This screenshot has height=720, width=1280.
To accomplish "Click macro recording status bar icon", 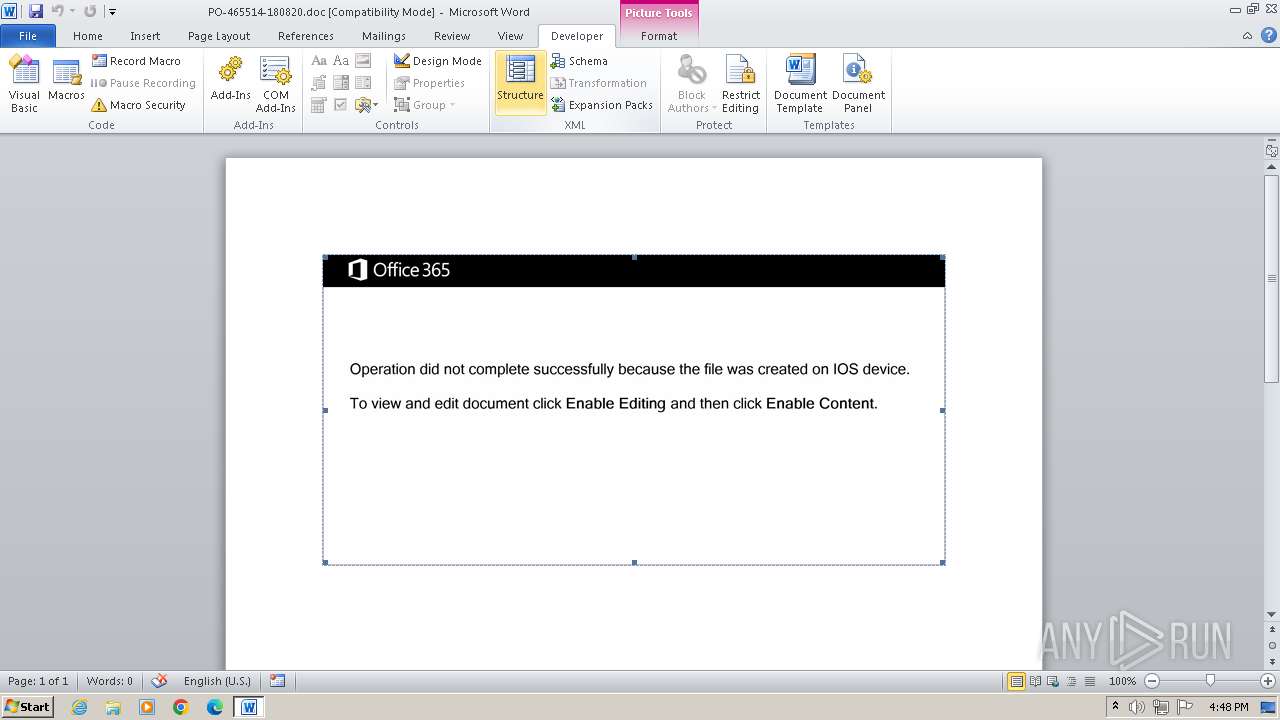I will coord(278,681).
